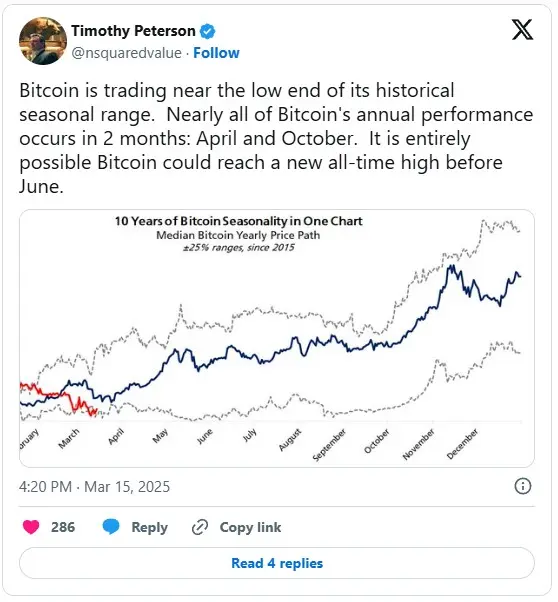Click the chain link icon
The width and height of the screenshot is (558, 602).
(200, 527)
